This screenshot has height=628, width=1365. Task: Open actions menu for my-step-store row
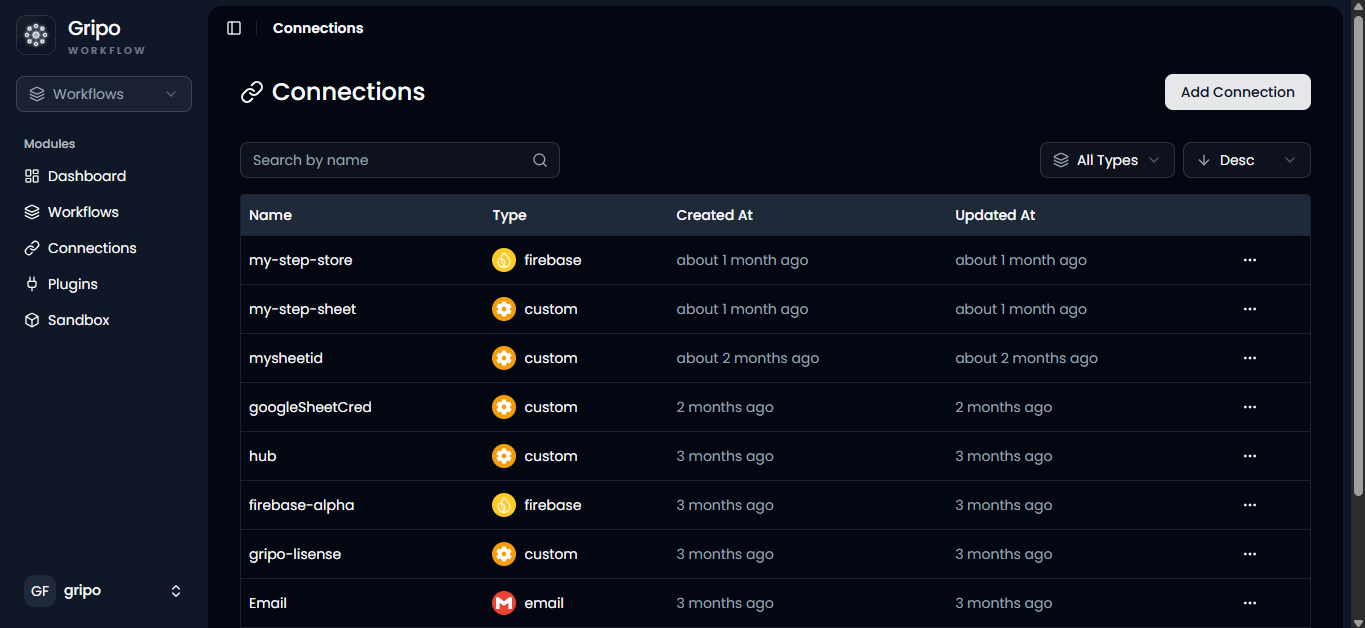pos(1249,260)
